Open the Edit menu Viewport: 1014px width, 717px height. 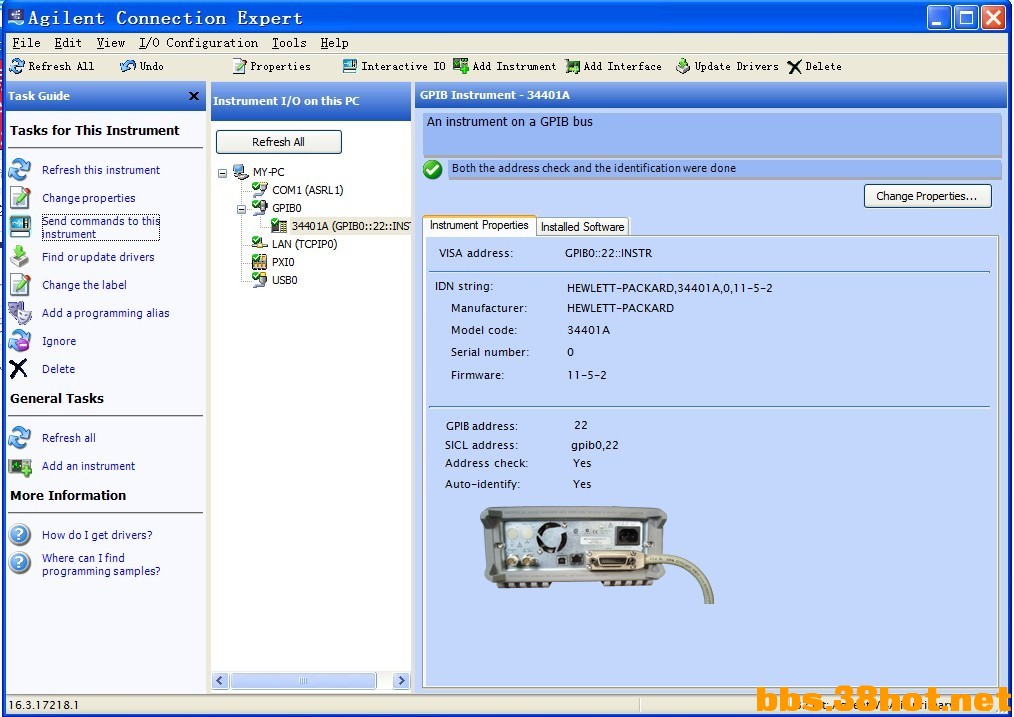[x=68, y=43]
